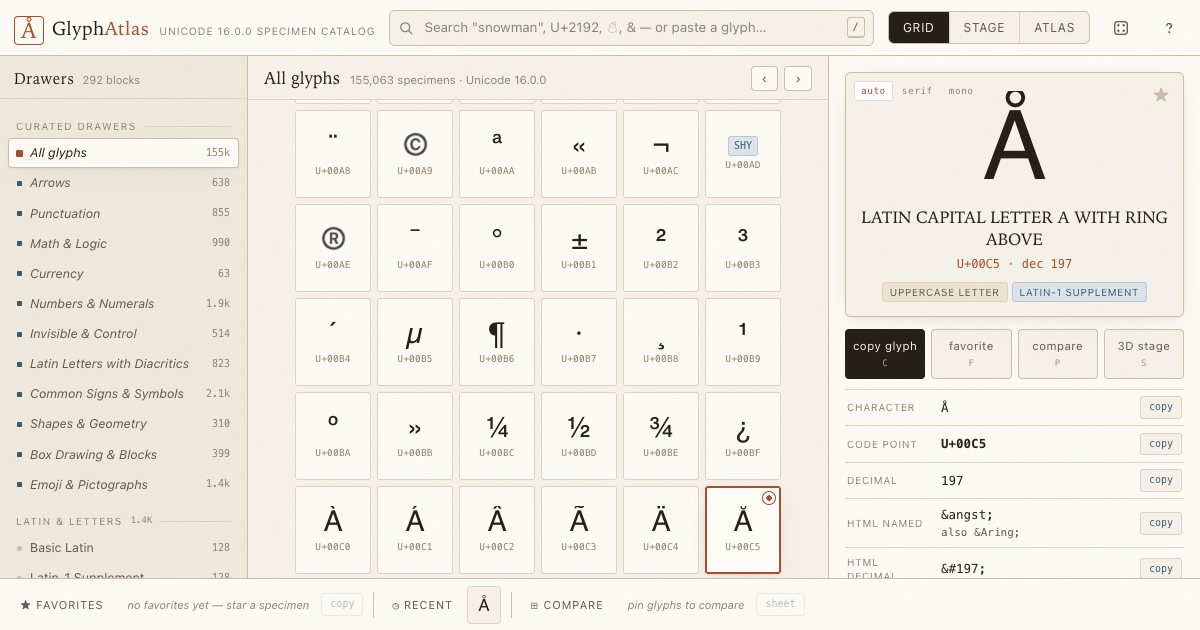Copy the HTML DECIMAL entity
Image resolution: width=1200 pixels, height=630 pixels.
pos(1161,568)
